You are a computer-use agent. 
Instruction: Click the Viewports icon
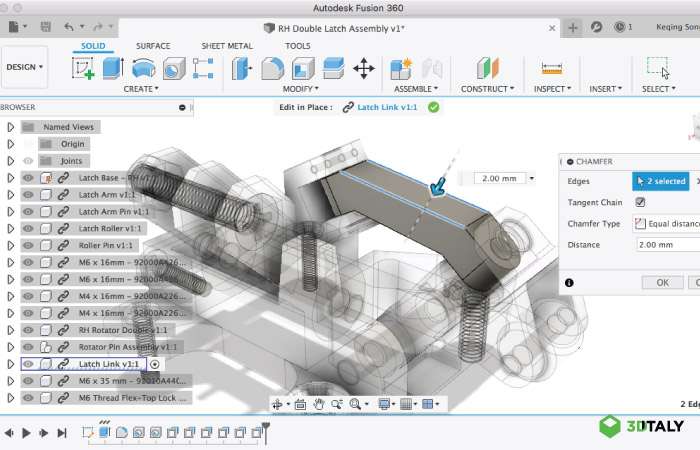pos(428,404)
